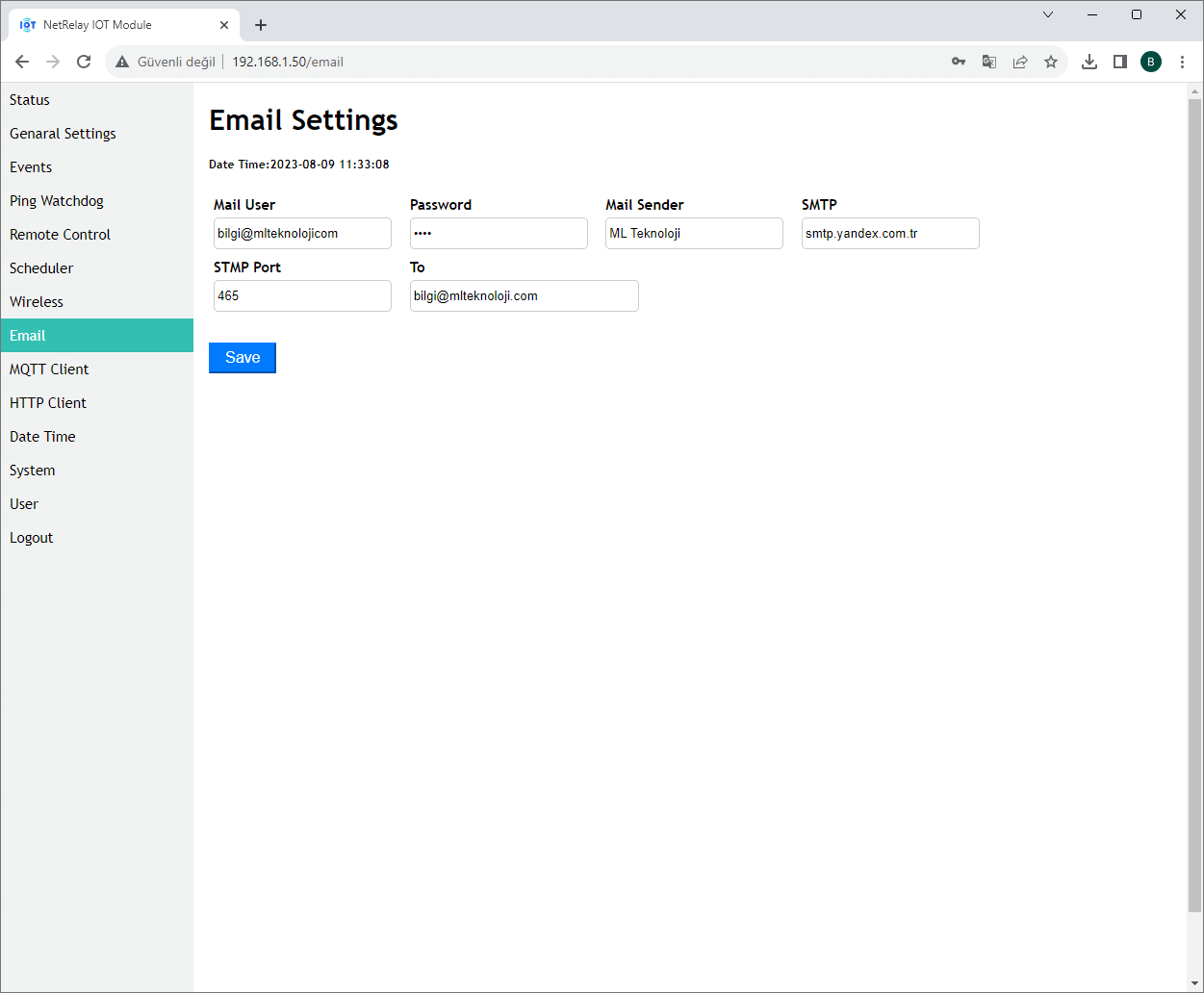Open the three-dot browser menu
The image size is (1204, 993).
point(1182,61)
